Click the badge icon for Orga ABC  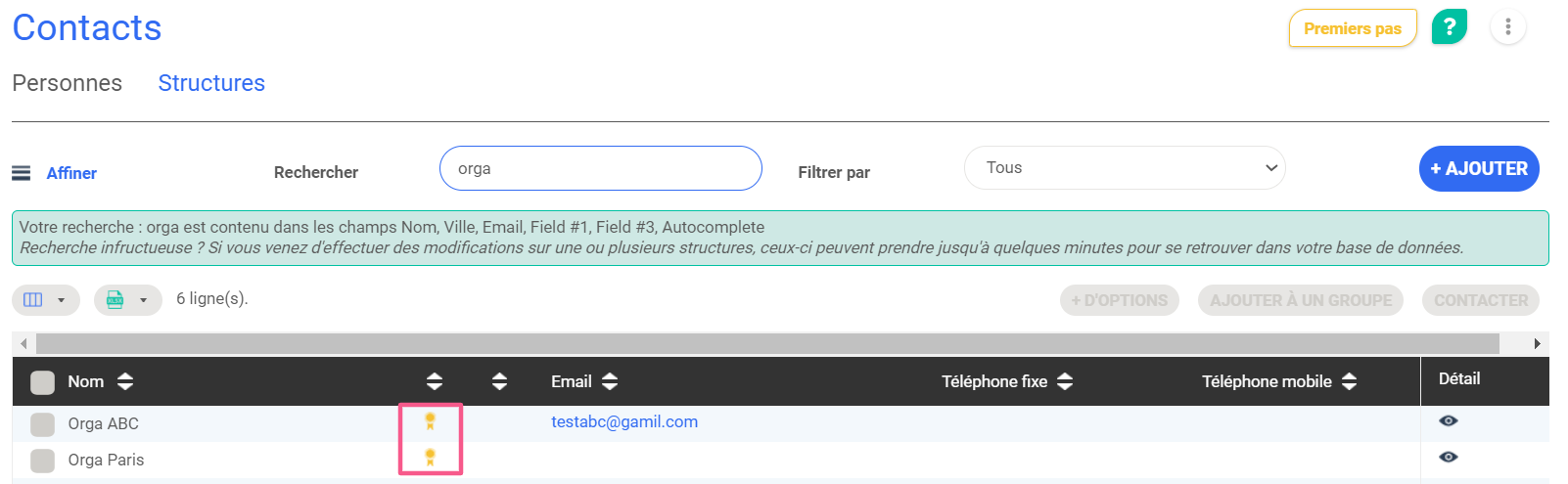[430, 421]
